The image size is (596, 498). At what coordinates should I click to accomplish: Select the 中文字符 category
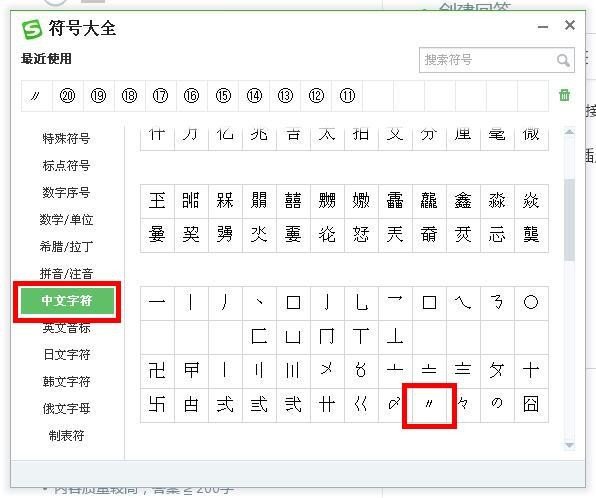[x=67, y=301]
